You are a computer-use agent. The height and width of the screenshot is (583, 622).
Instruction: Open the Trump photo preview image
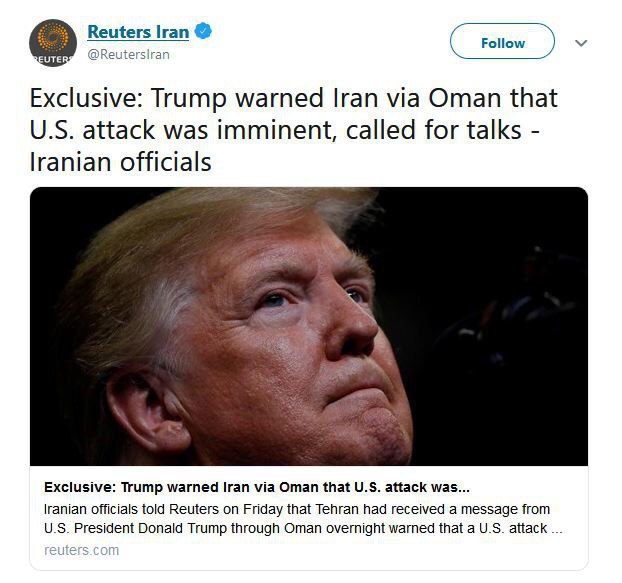tap(309, 326)
